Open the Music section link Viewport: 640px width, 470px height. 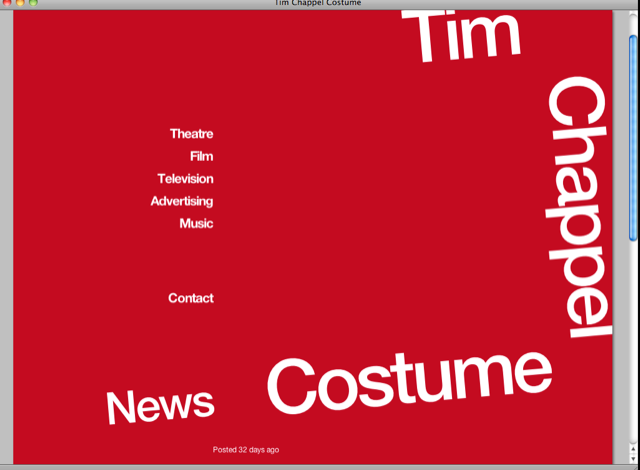point(196,224)
